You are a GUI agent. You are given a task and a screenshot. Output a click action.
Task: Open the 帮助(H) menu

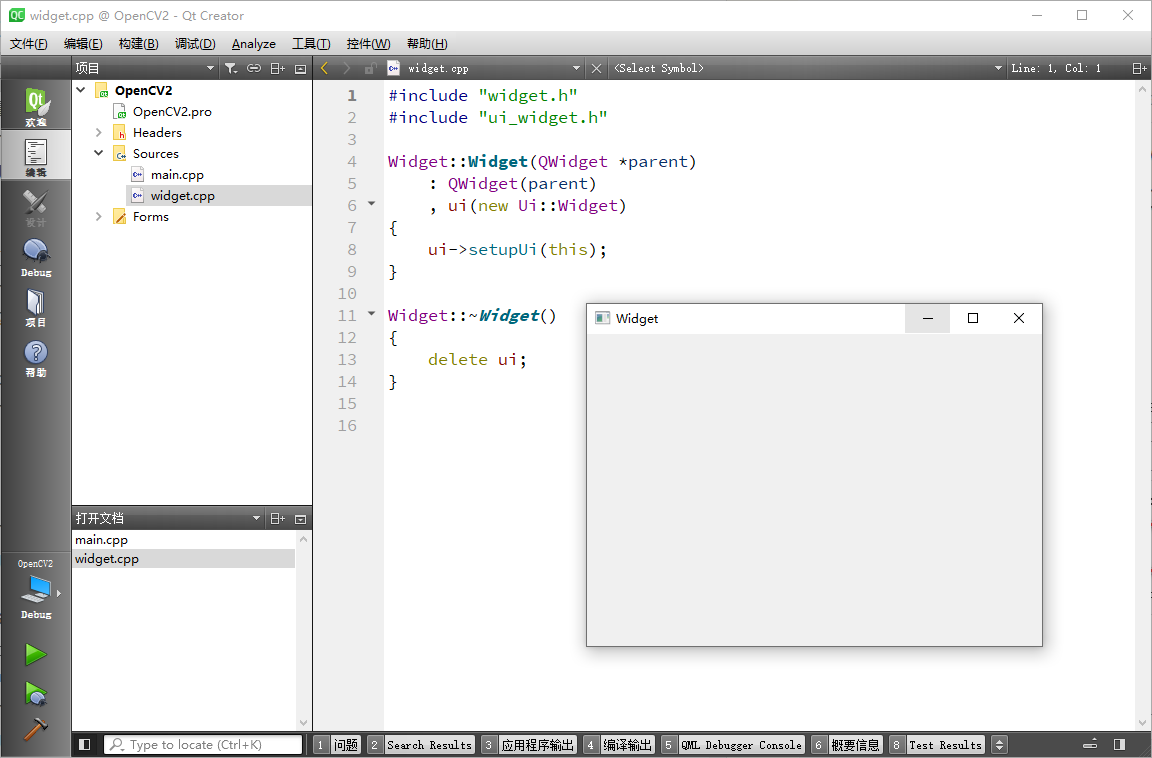[x=427, y=43]
